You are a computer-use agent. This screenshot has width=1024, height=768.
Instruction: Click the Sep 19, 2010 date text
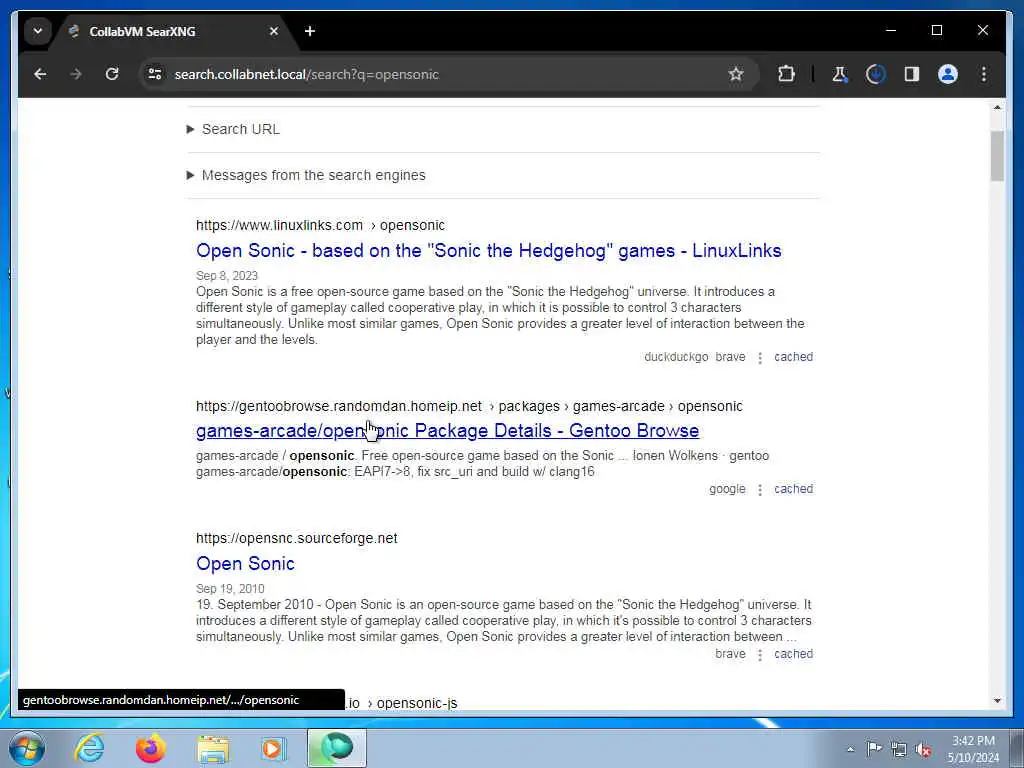(x=230, y=588)
